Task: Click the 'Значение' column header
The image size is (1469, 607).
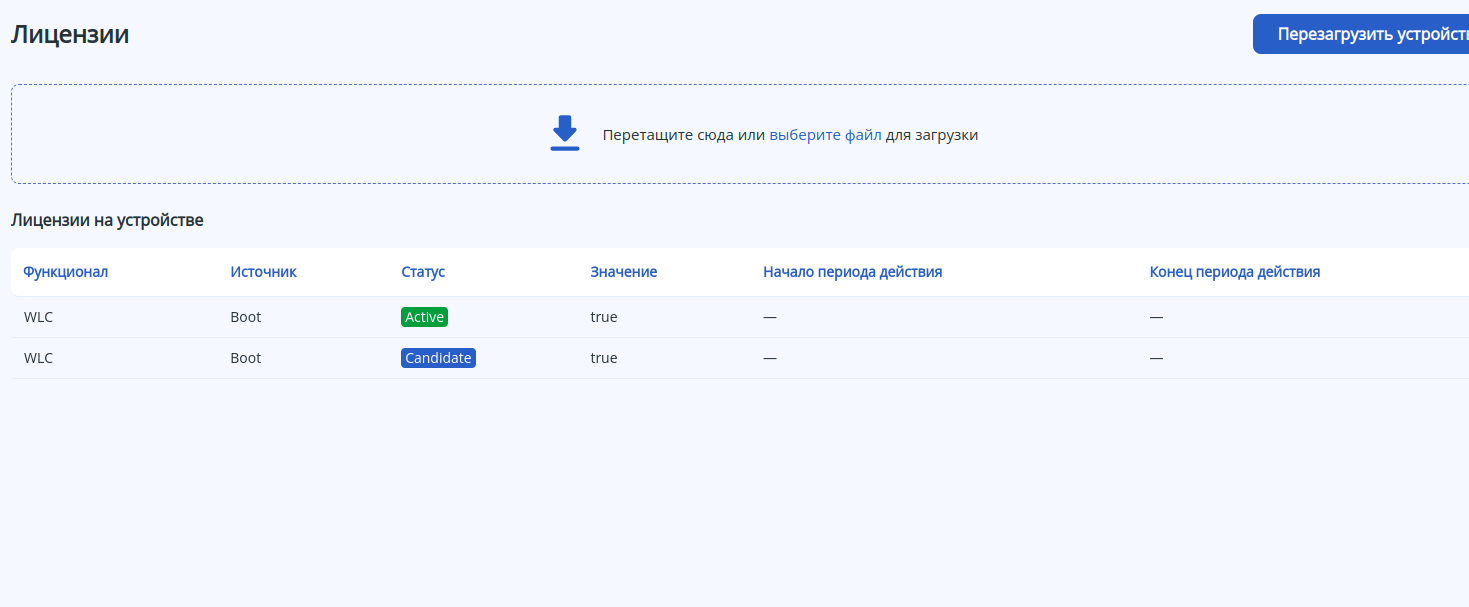Action: (x=623, y=272)
